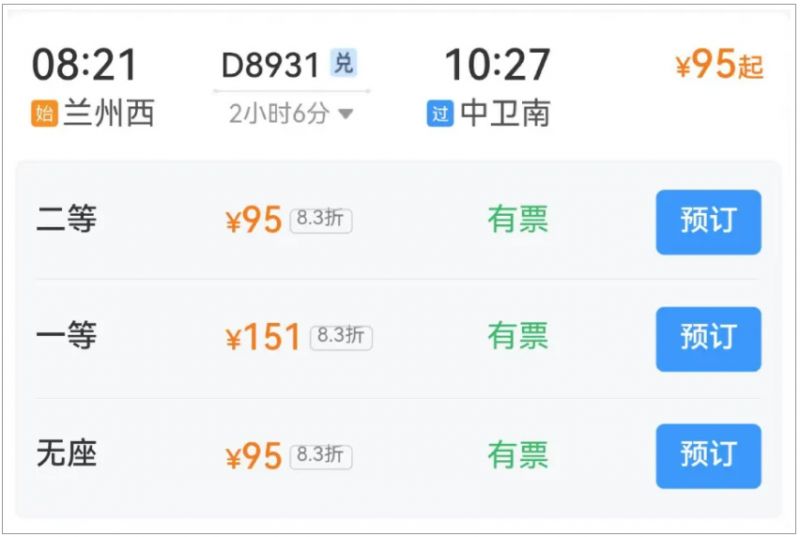Select the departure station 兰州西
The height and width of the screenshot is (537, 800).
pyautogui.click(x=109, y=113)
